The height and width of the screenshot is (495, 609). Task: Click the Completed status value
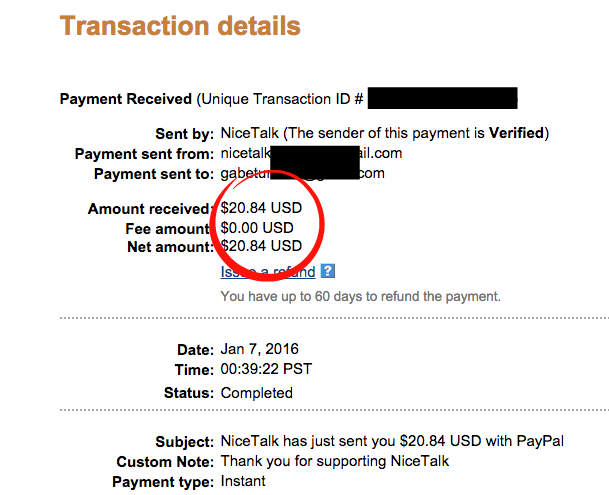pos(257,393)
